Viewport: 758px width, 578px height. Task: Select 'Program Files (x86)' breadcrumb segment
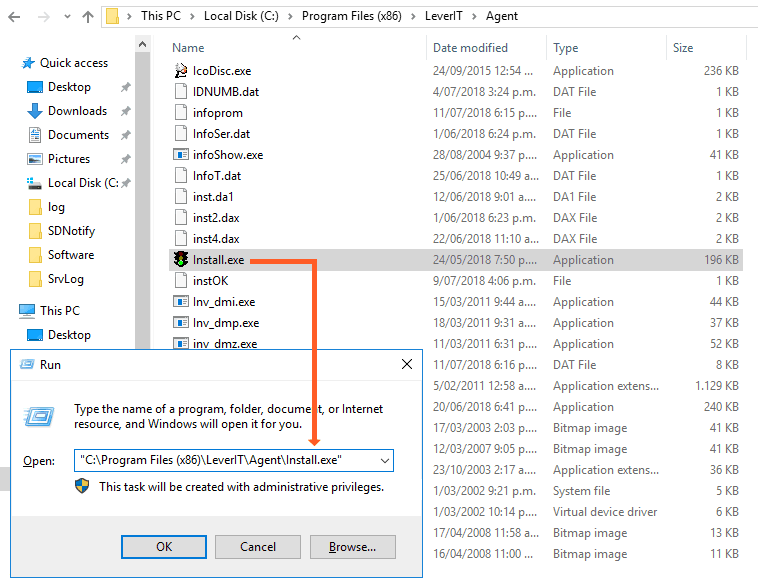(351, 16)
